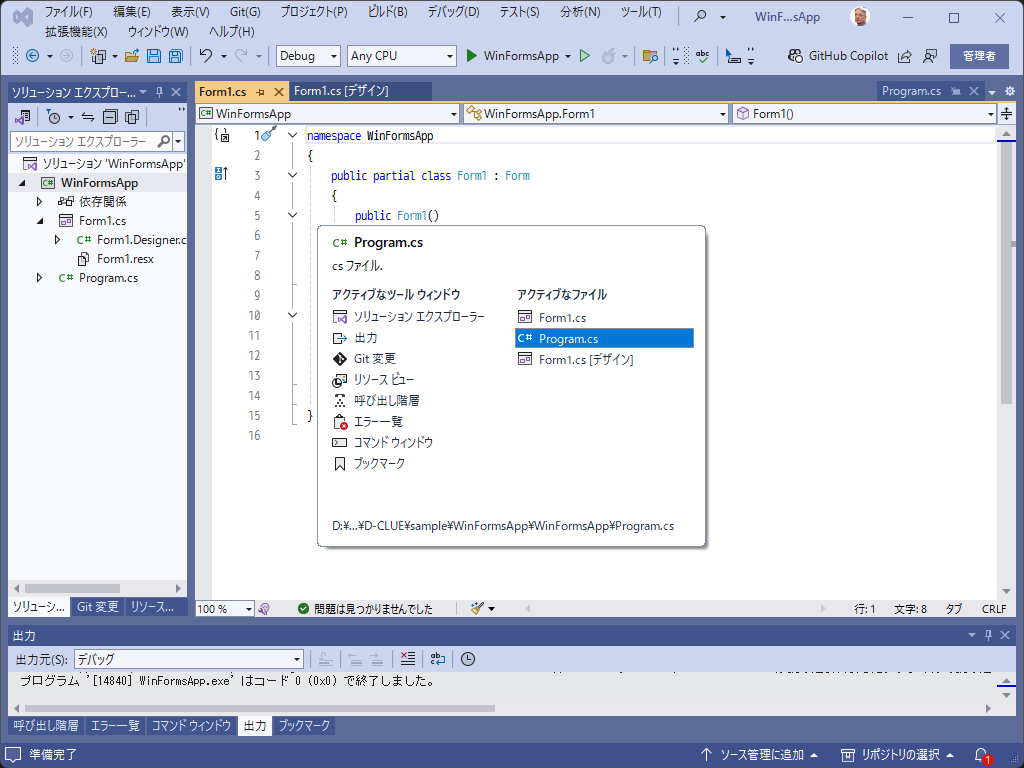Screen dimensions: 1024x768
Task: Click the navigate backward arrow icon
Action: pyautogui.click(x=32, y=56)
